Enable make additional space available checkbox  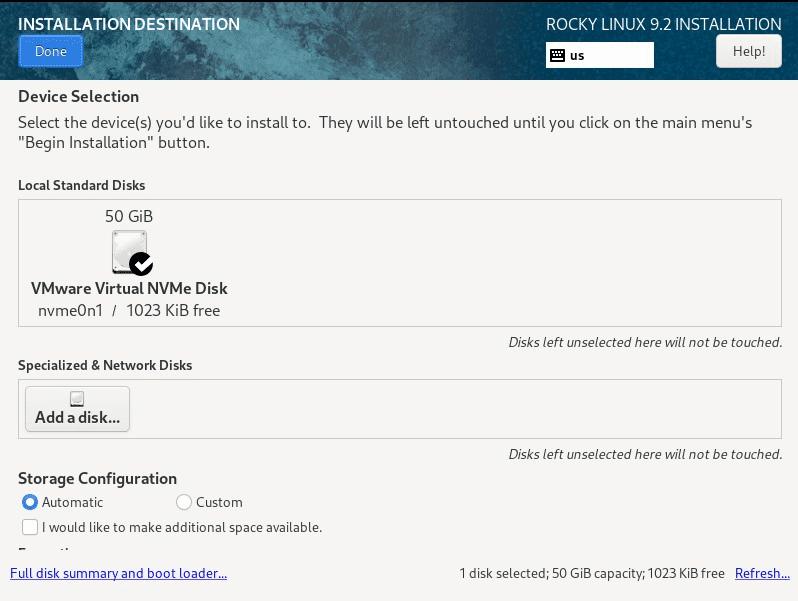point(30,527)
